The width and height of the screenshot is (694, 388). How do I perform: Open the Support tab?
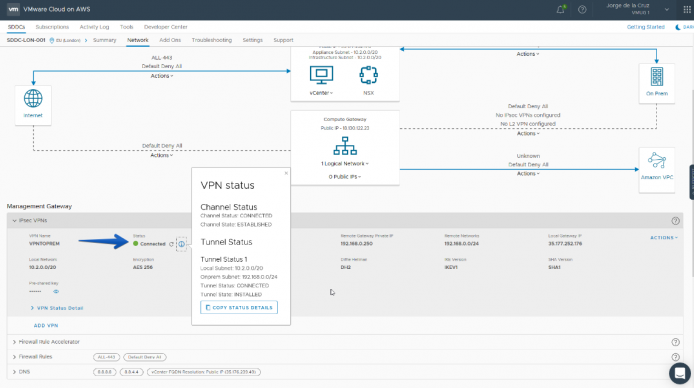tap(283, 40)
